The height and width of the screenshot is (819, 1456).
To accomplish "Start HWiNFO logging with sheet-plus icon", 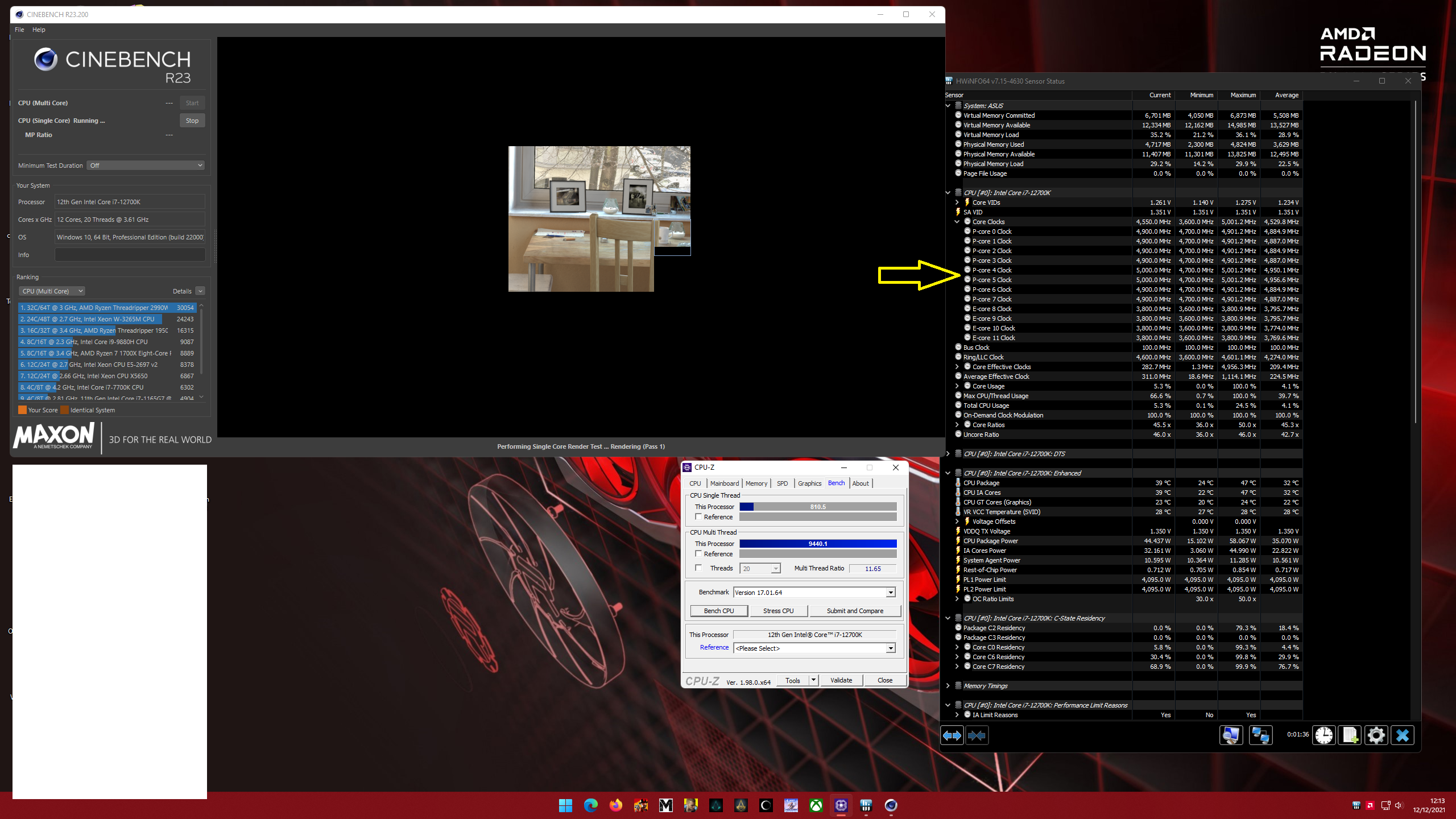I will [x=1350, y=735].
